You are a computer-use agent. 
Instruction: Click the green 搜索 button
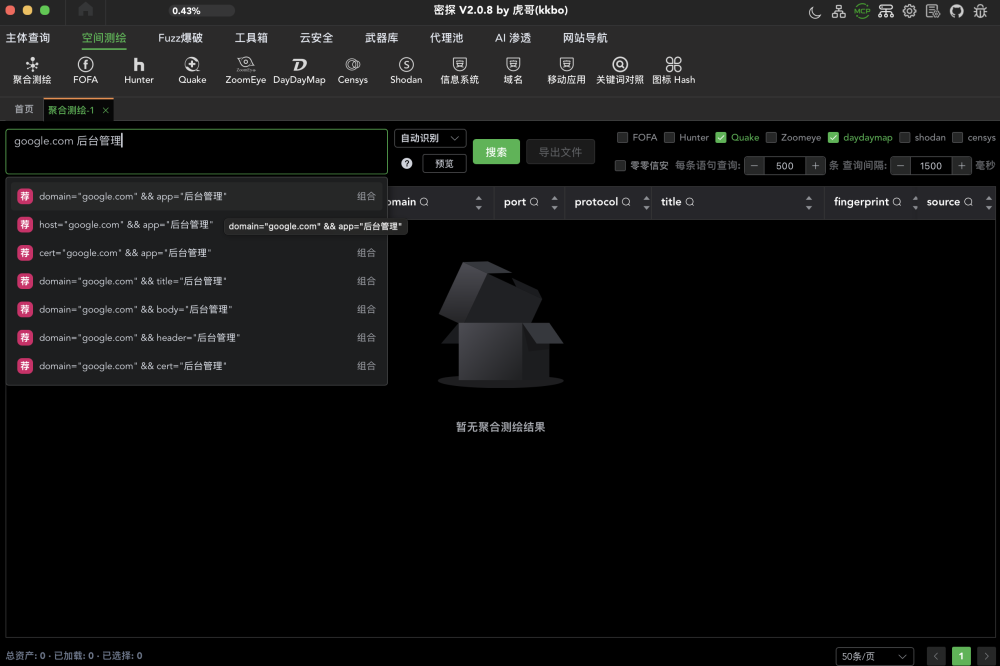(x=496, y=152)
